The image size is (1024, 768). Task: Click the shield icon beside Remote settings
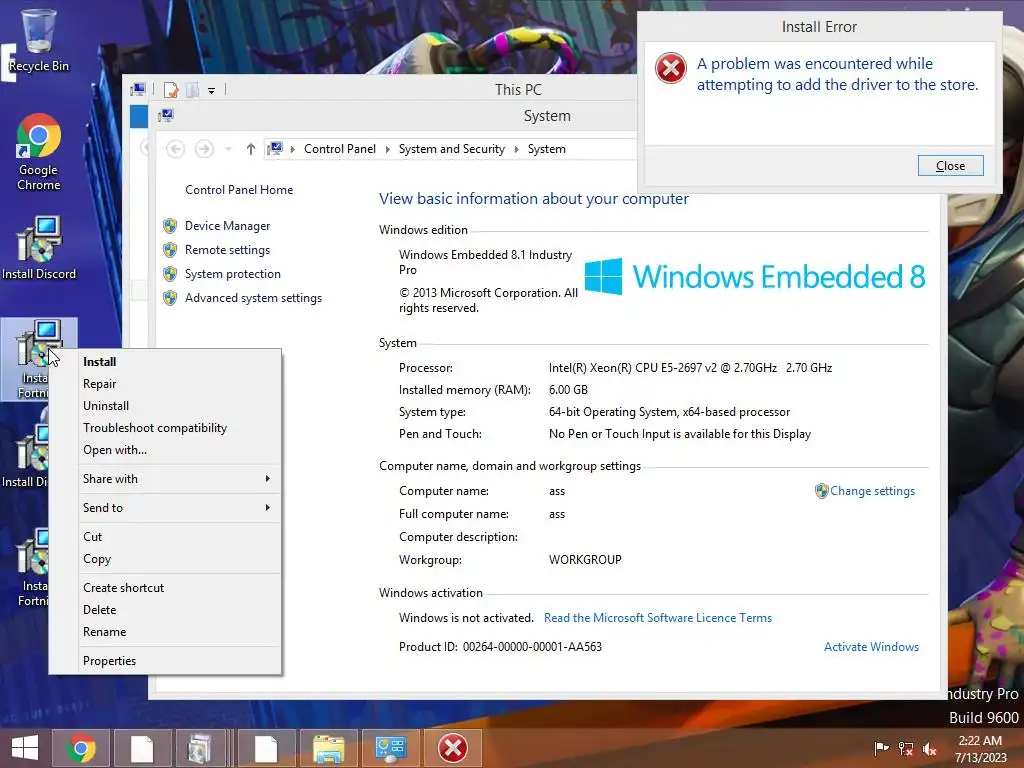point(170,250)
